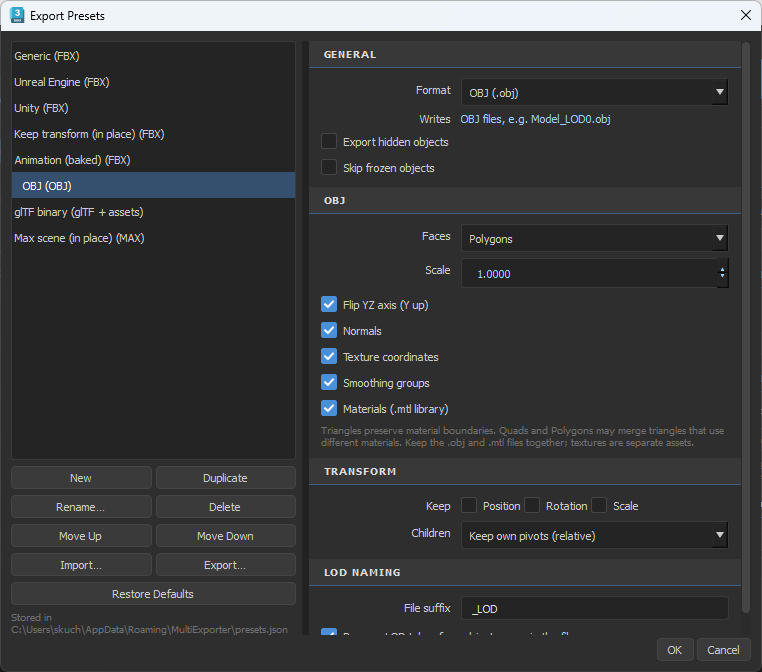Click the 3ds Max app icon in title bar
Screen dimensions: 762x672
coord(17,15)
